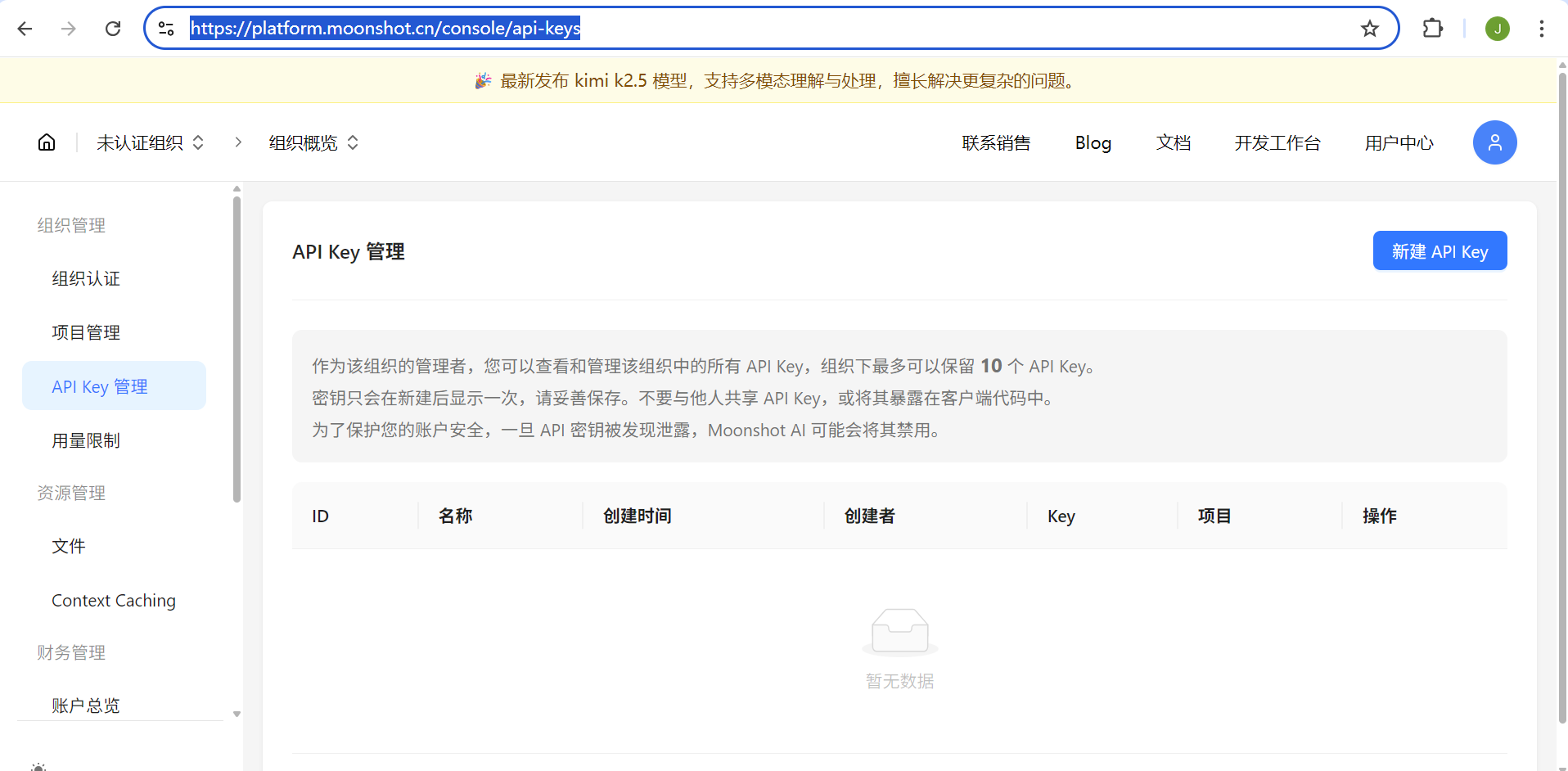Click the API Key 管理 page heading
This screenshot has height=771, width=1568.
click(x=349, y=251)
